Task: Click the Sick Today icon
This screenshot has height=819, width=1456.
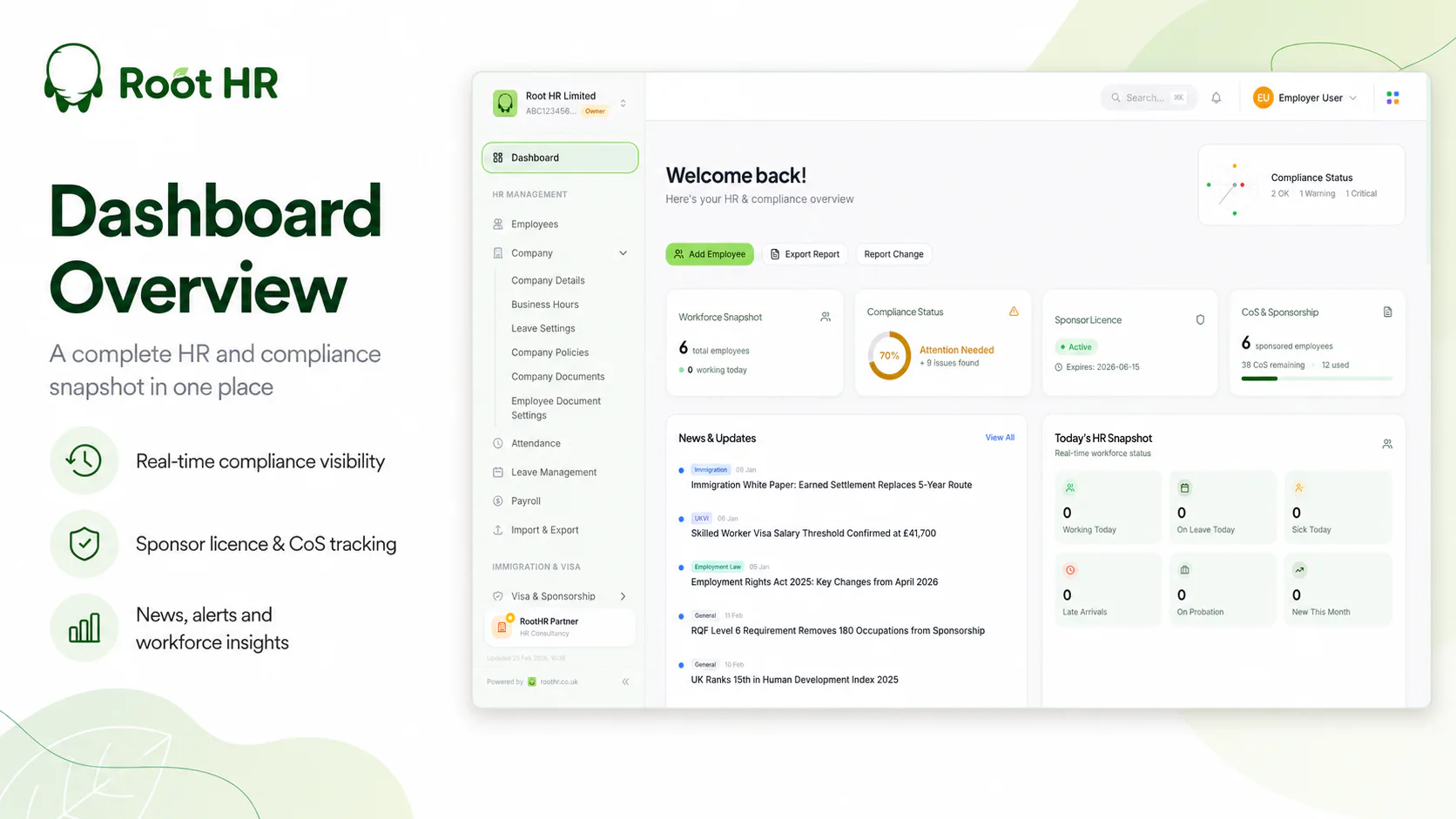Action: pos(1299,488)
